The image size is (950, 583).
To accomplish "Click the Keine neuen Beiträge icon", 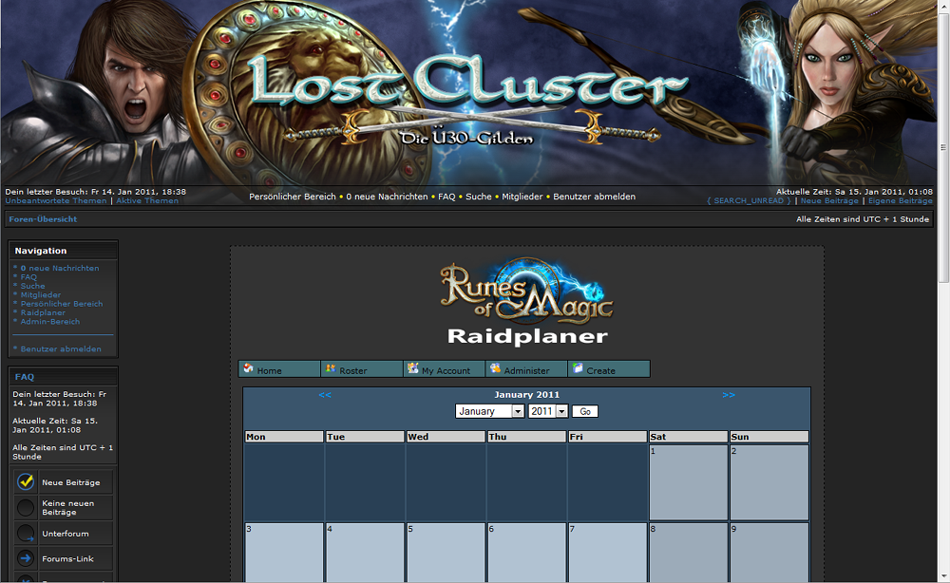I will point(25,507).
